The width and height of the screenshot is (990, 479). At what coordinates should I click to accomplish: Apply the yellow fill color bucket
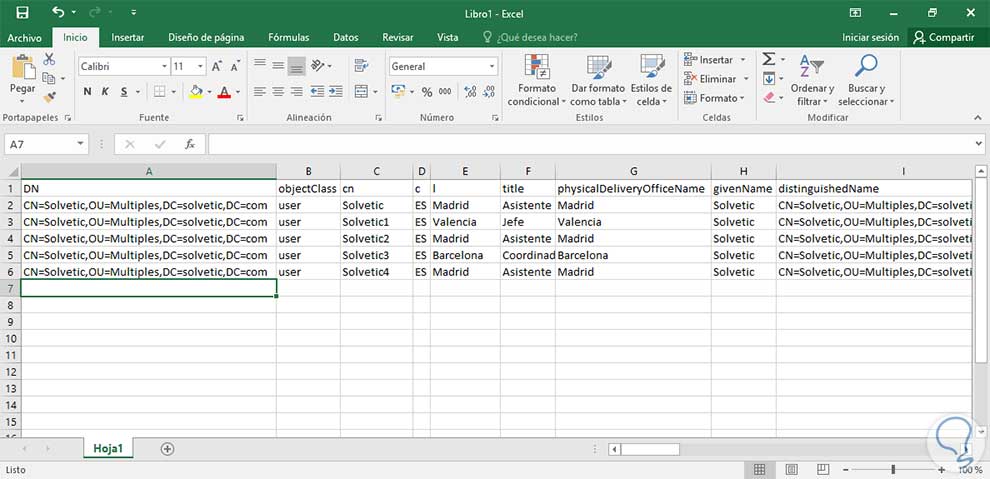click(x=196, y=92)
